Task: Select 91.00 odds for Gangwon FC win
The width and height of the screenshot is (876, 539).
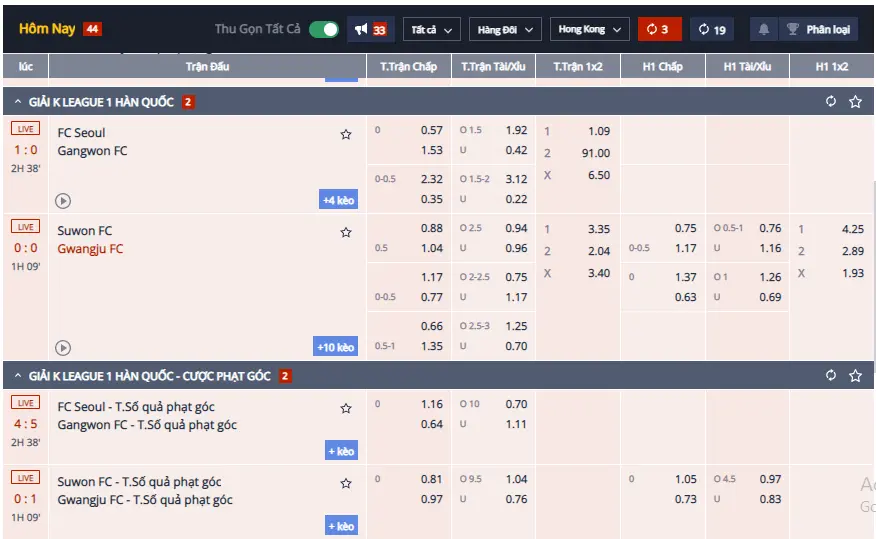Action: (595, 153)
